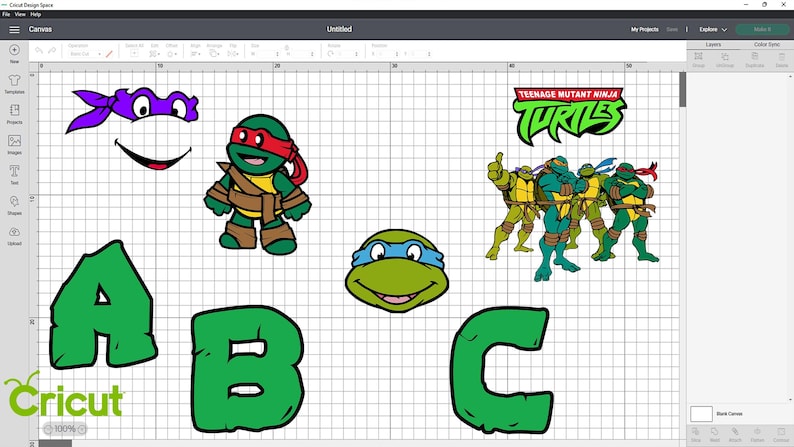
Task: Click the Blank Canvas color swatch
Action: (701, 414)
